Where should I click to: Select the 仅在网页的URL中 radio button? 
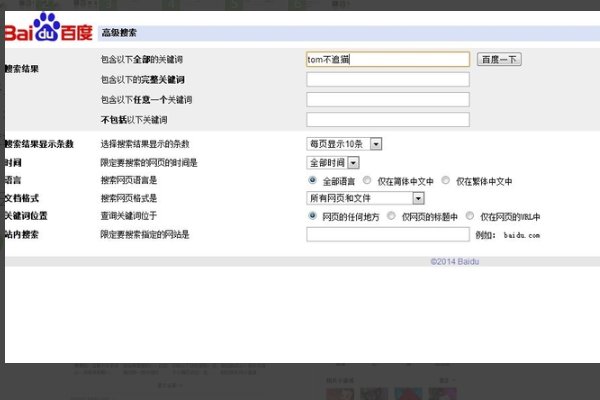click(x=470, y=216)
